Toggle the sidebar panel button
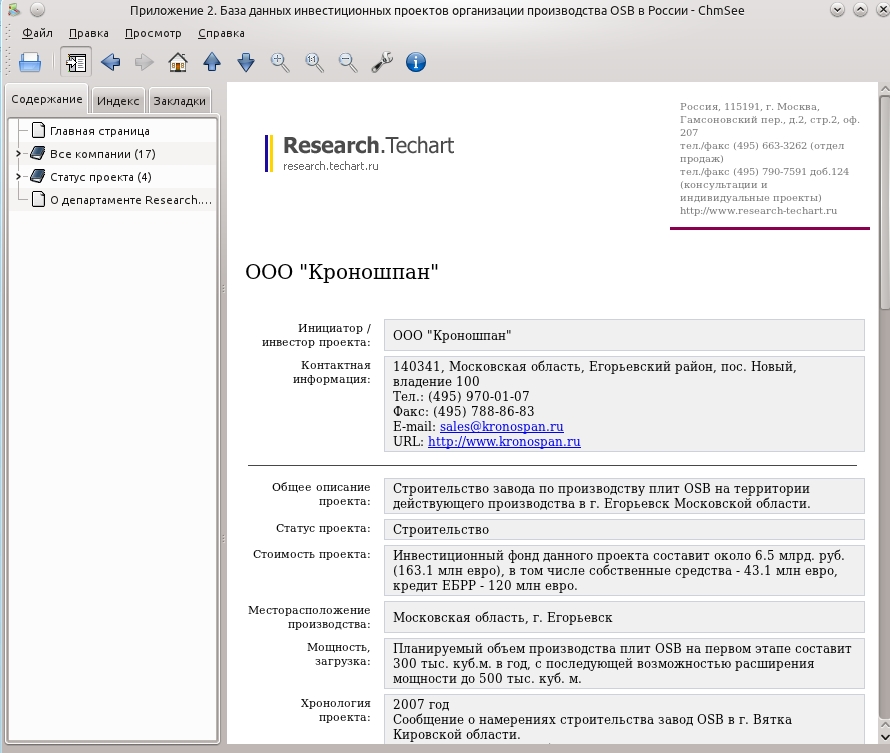Image resolution: width=890 pixels, height=753 pixels. [x=75, y=62]
